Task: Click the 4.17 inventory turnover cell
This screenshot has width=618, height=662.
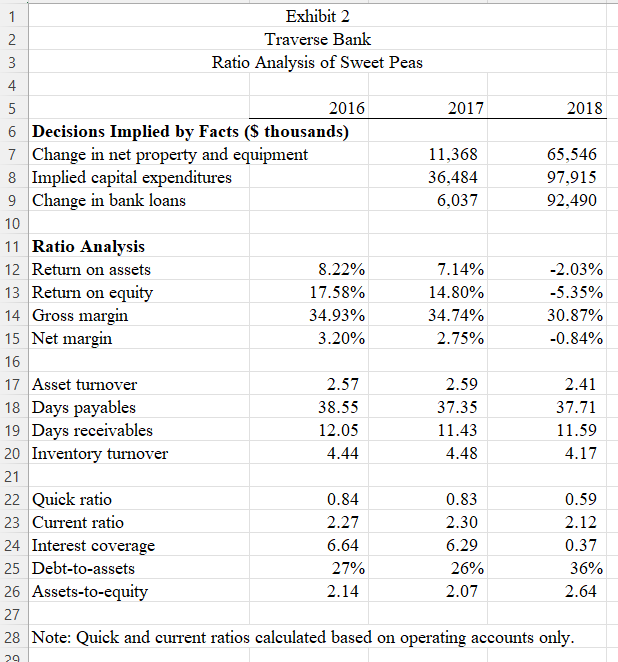Action: [547, 453]
